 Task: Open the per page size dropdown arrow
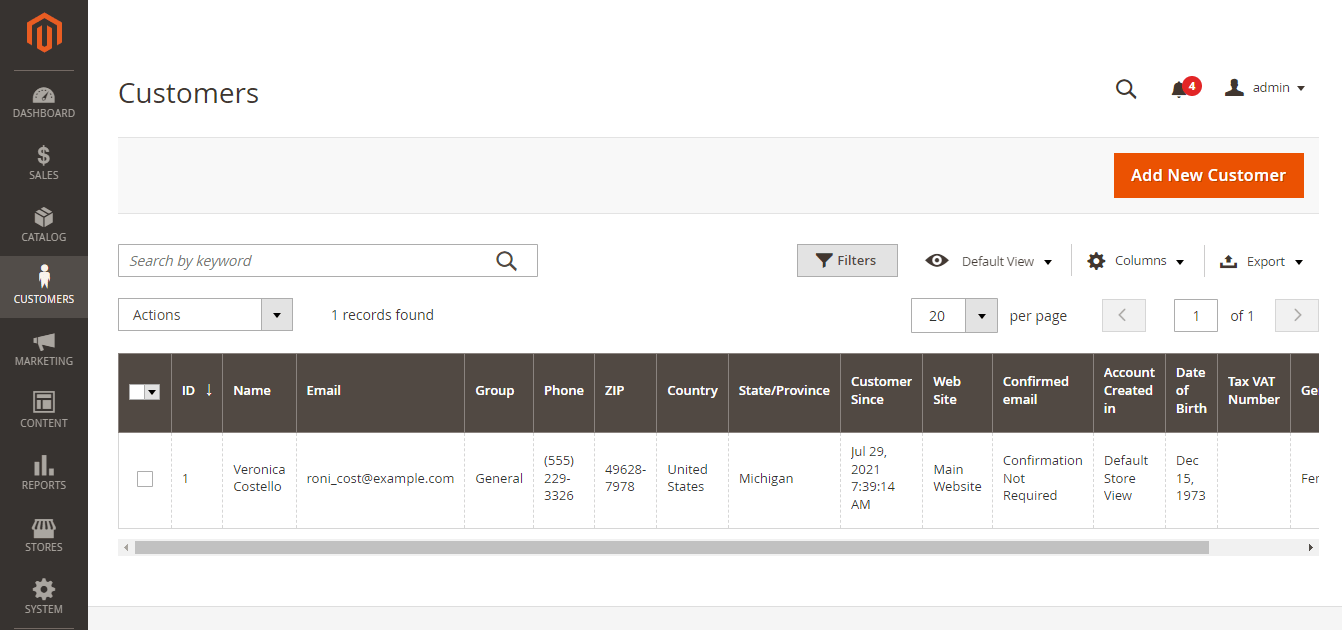(x=981, y=315)
